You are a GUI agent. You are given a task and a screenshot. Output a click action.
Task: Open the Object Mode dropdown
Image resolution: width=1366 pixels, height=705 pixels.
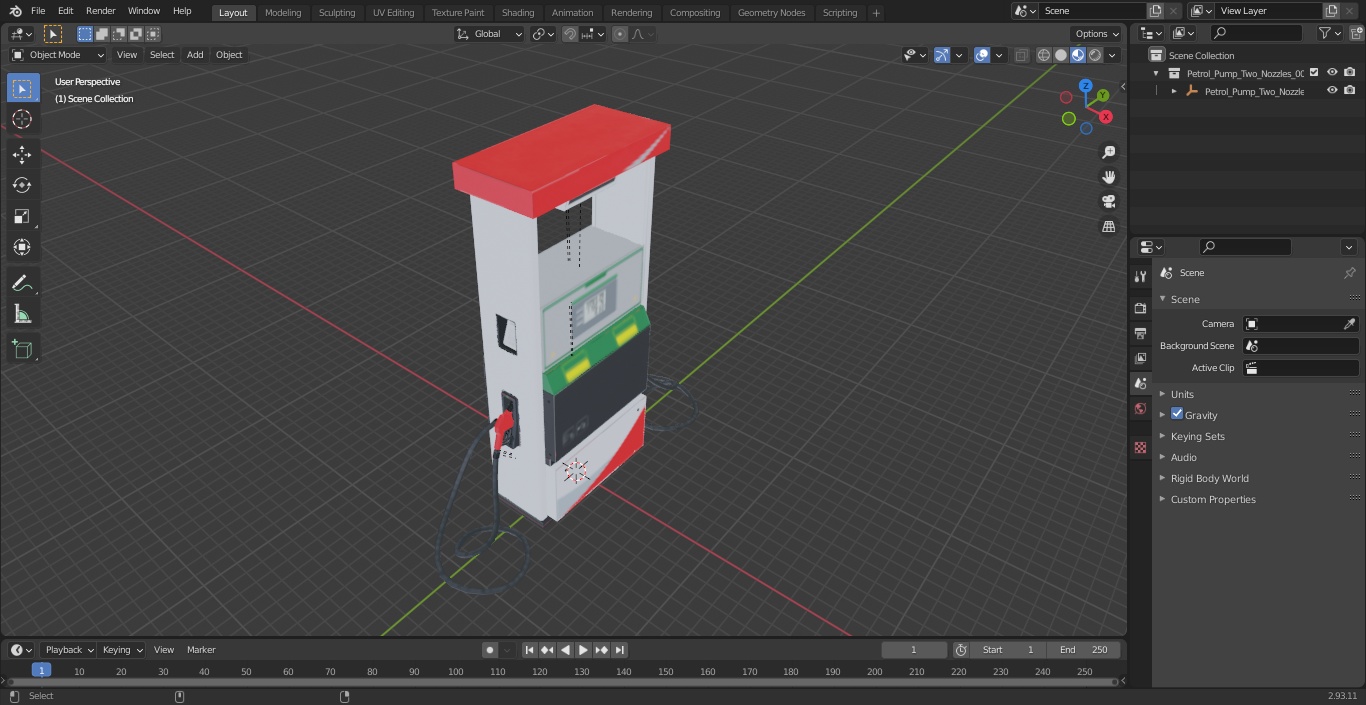[x=58, y=55]
